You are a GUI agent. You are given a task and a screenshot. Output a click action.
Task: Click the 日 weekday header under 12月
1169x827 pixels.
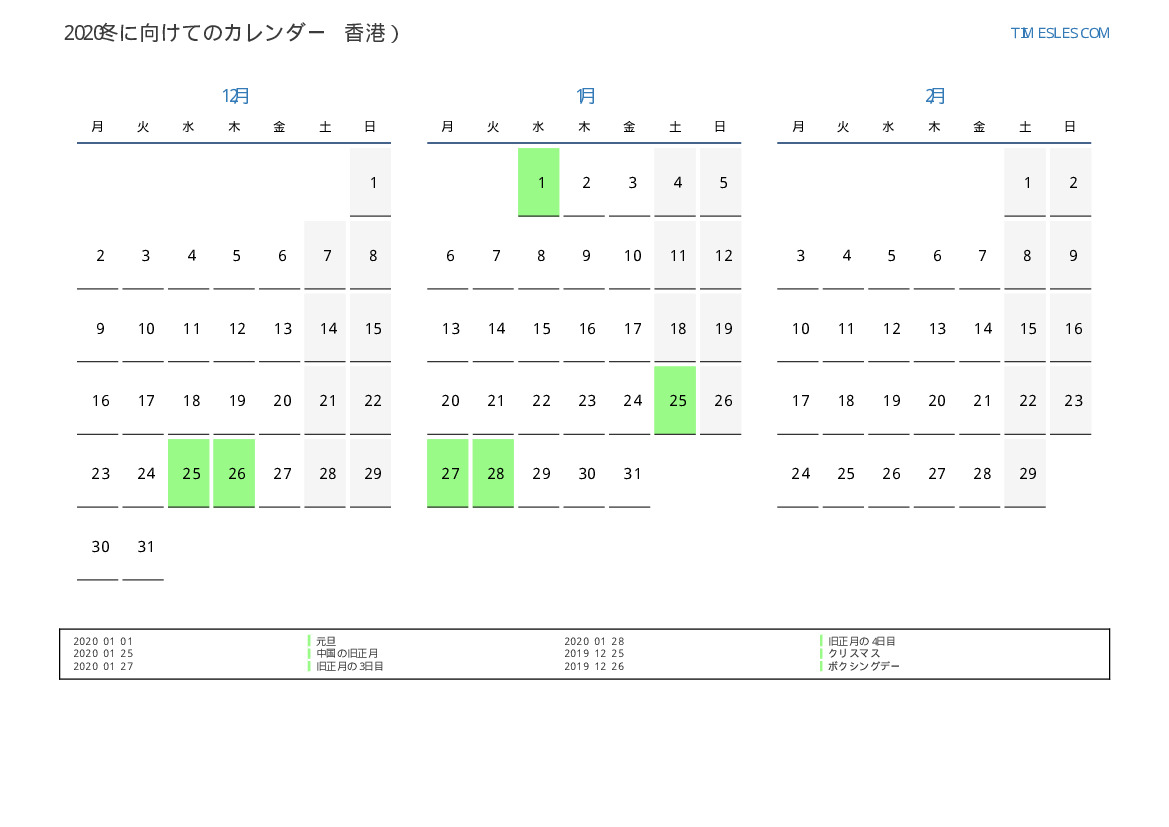point(371,127)
